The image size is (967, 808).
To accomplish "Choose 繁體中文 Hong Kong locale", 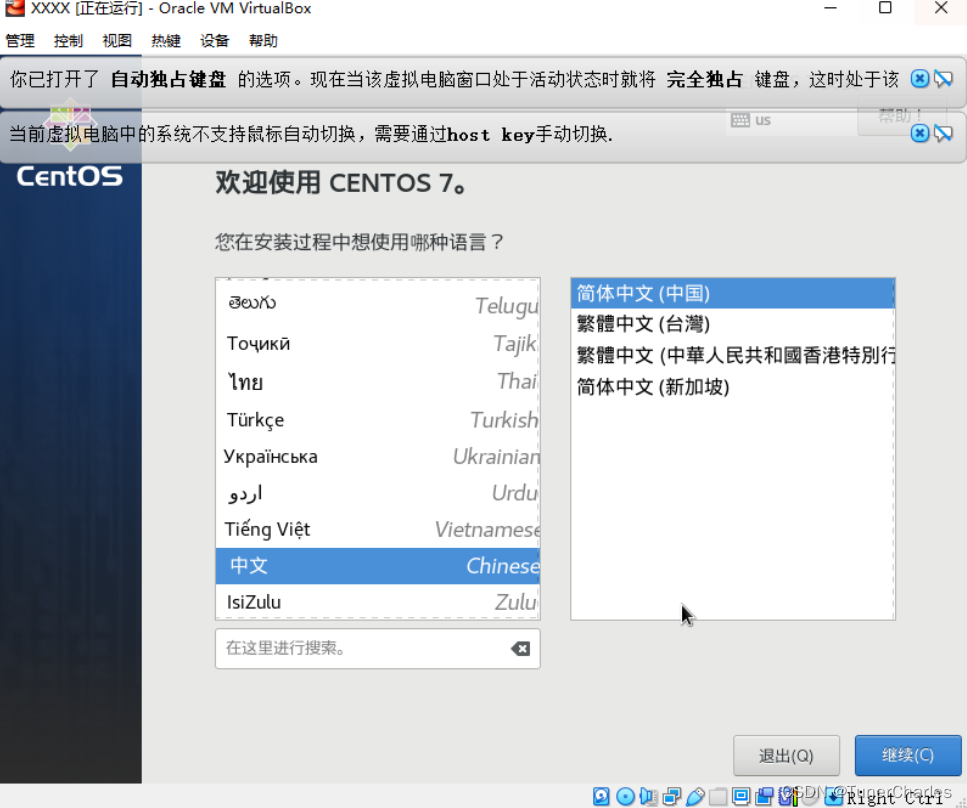I will click(733, 355).
